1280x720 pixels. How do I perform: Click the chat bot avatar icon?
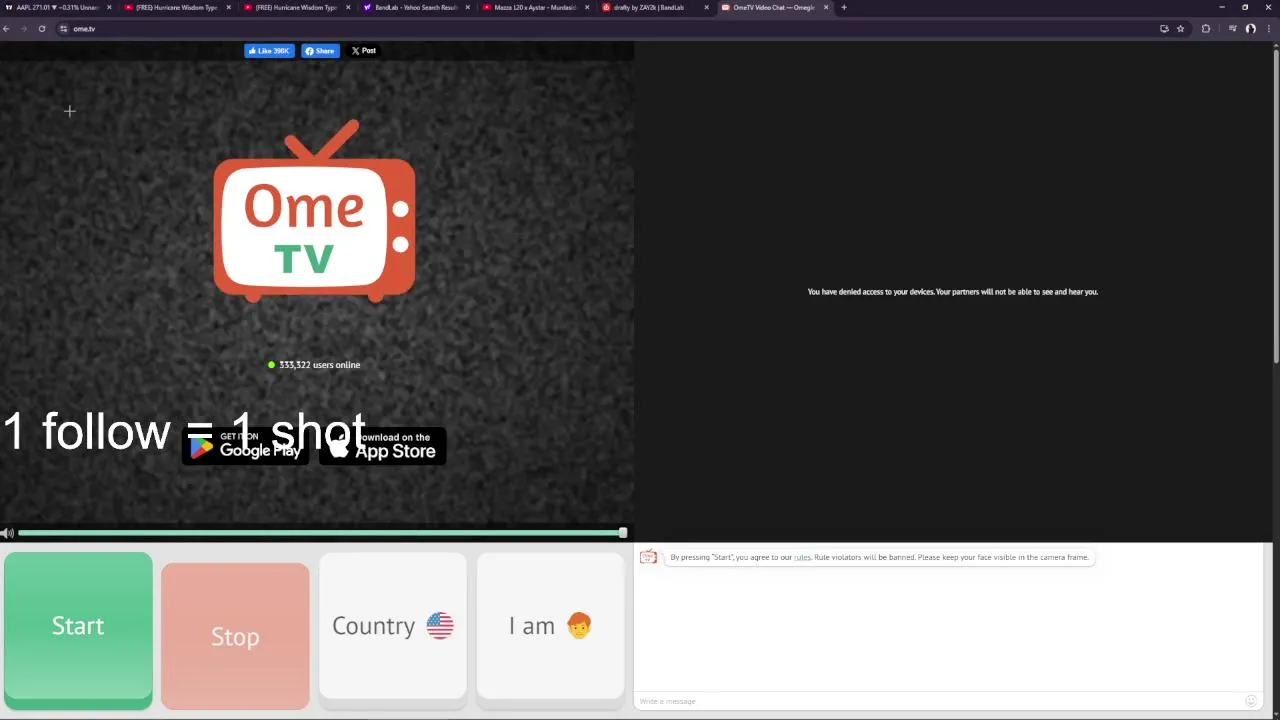pos(648,557)
